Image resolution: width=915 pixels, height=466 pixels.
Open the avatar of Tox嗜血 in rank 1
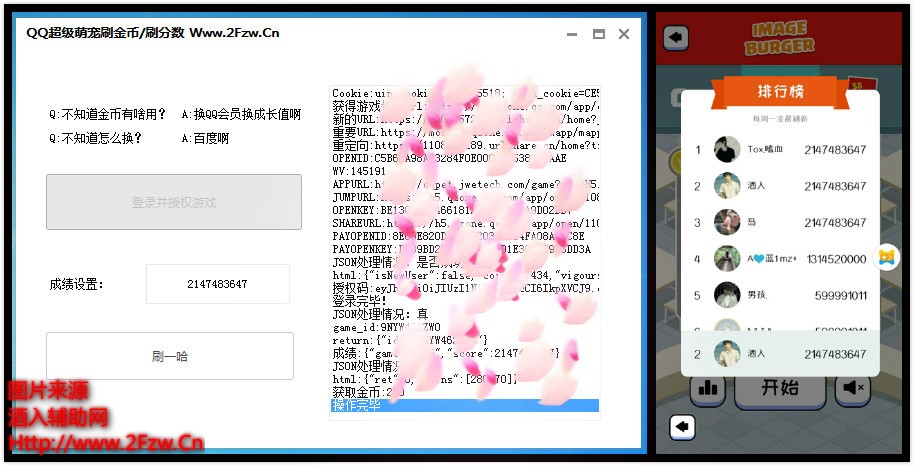click(727, 149)
